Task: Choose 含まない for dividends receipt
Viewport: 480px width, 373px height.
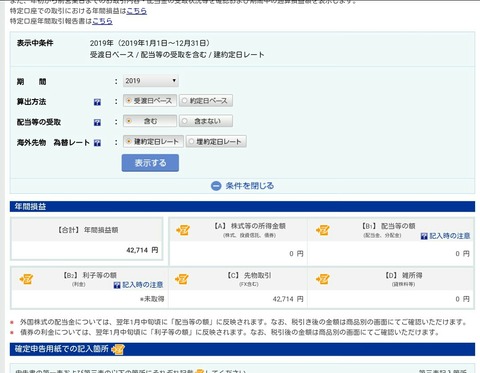Action: (x=206, y=121)
